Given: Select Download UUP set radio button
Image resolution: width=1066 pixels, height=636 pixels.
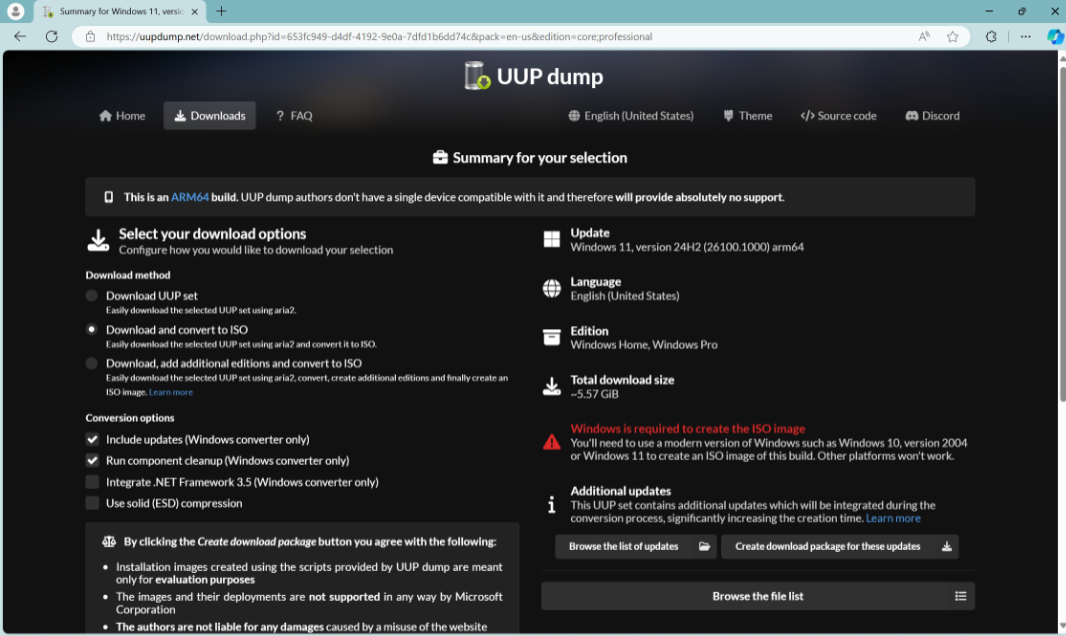Looking at the screenshot, I should tap(91, 296).
